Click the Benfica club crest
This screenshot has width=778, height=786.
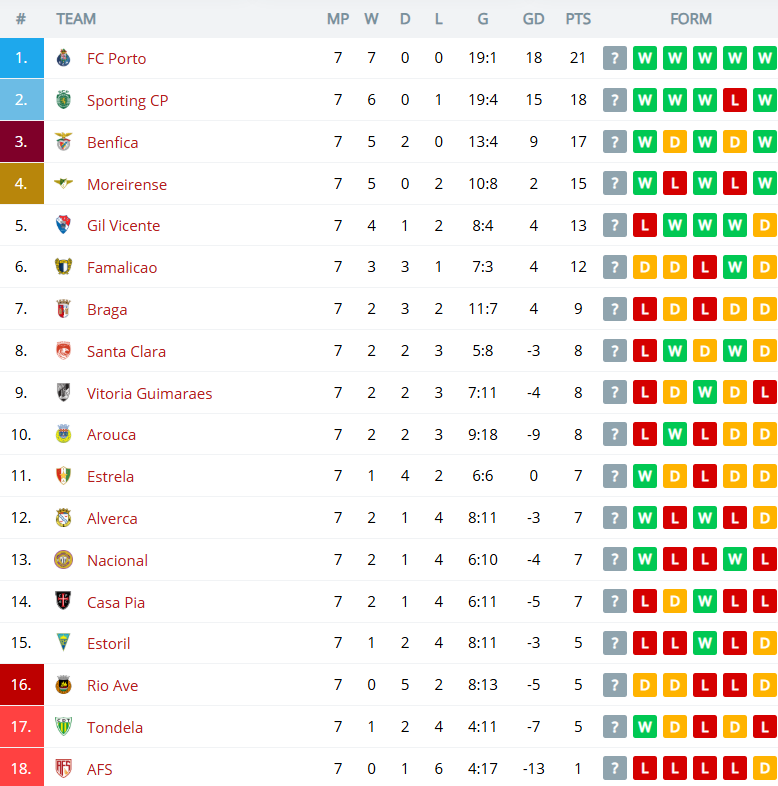(x=64, y=142)
